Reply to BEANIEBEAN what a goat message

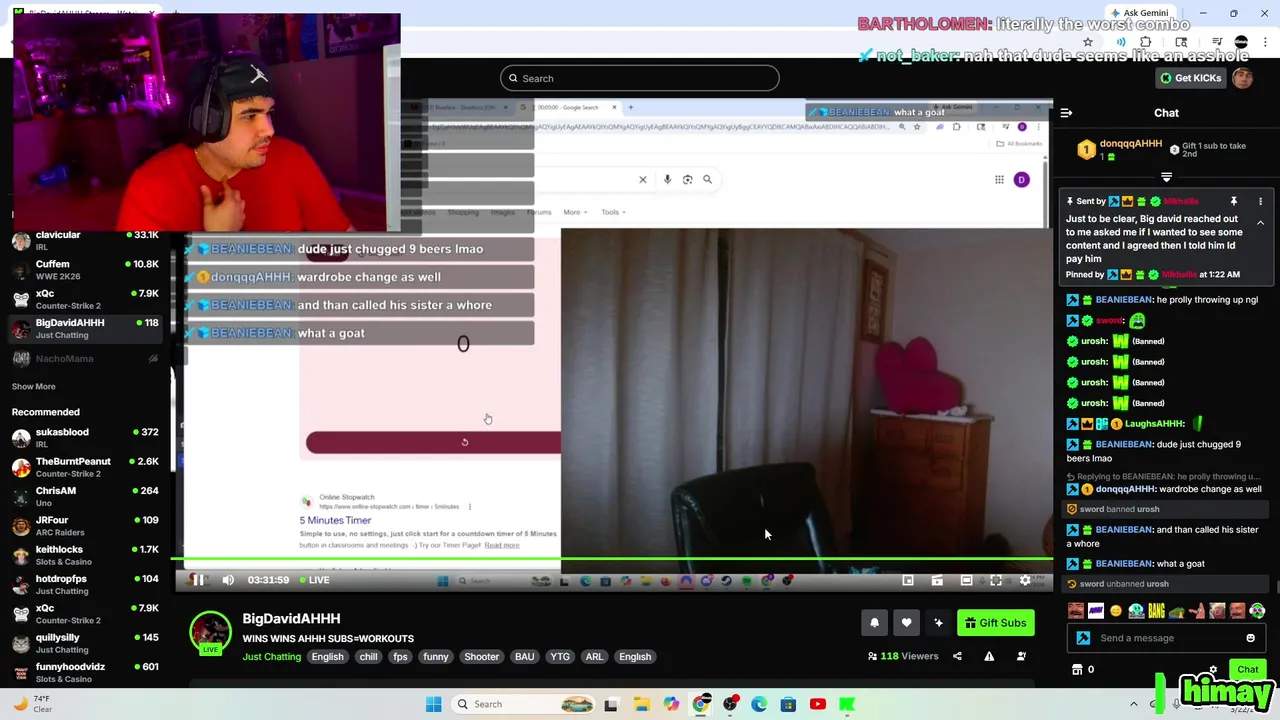1135,564
